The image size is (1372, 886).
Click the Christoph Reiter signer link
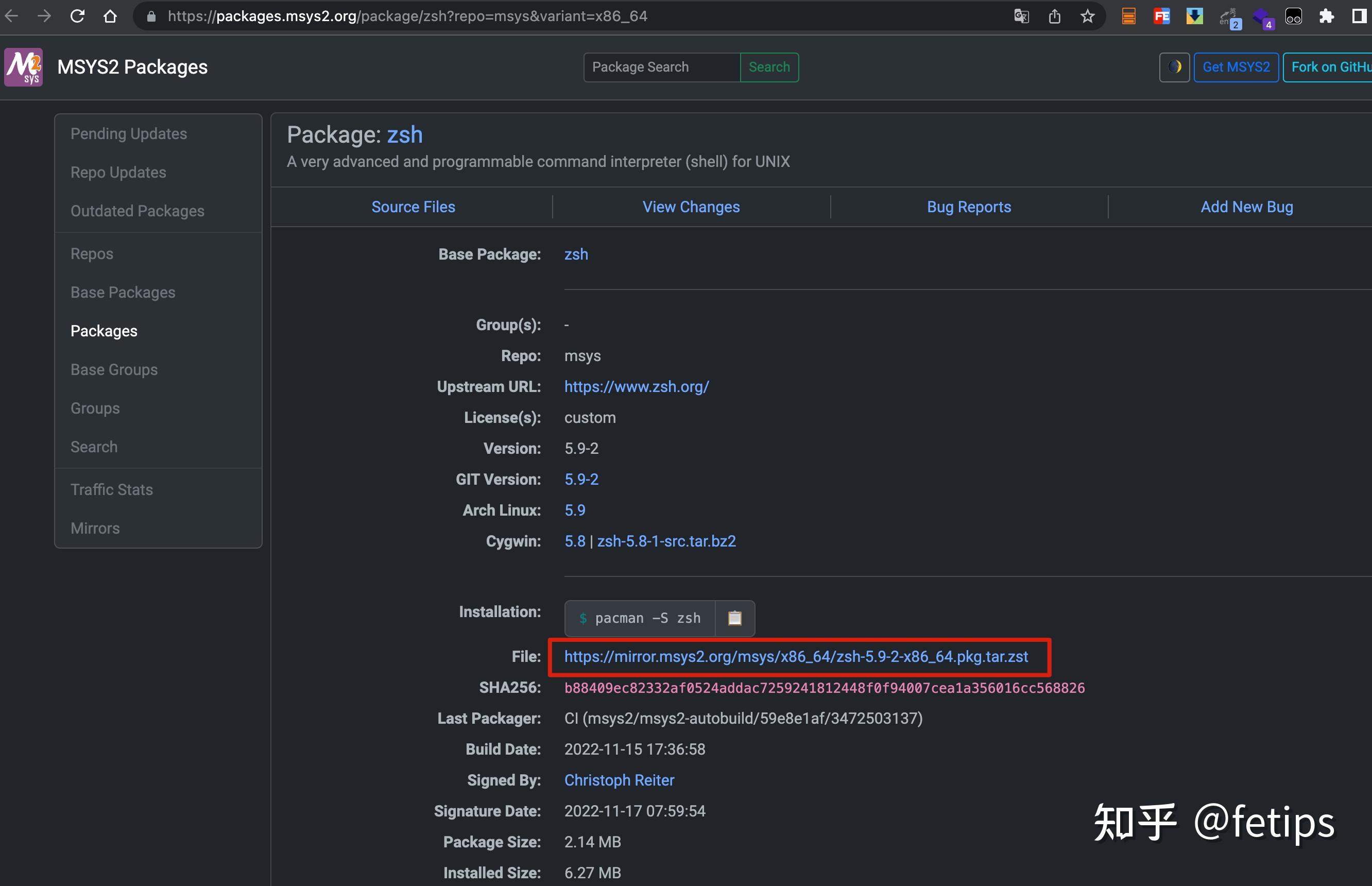(619, 780)
